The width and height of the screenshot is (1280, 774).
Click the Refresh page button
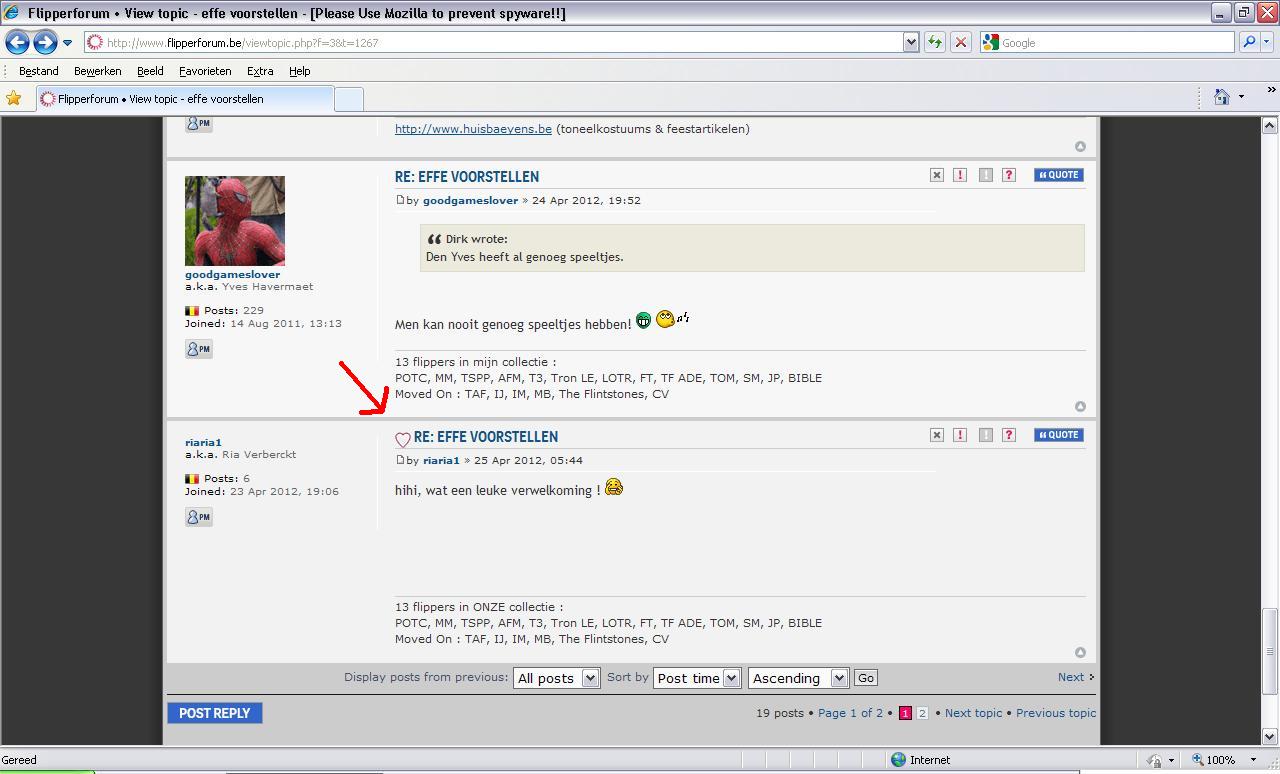(934, 42)
